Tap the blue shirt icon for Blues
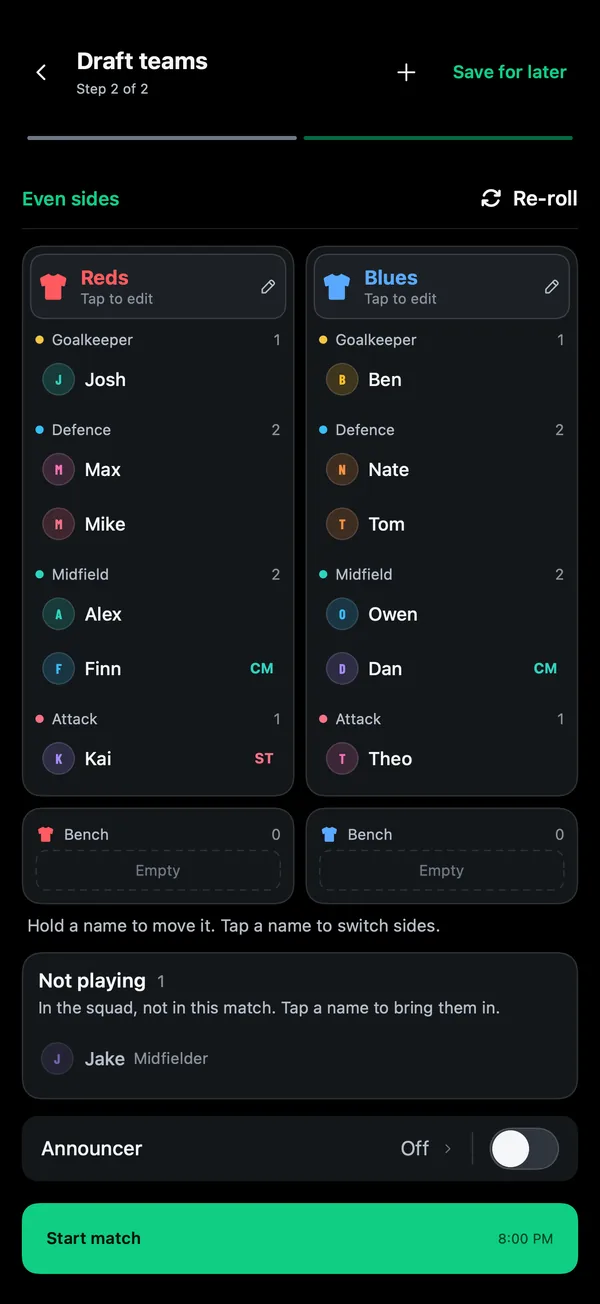Image resolution: width=600 pixels, height=1304 pixels. click(x=337, y=287)
